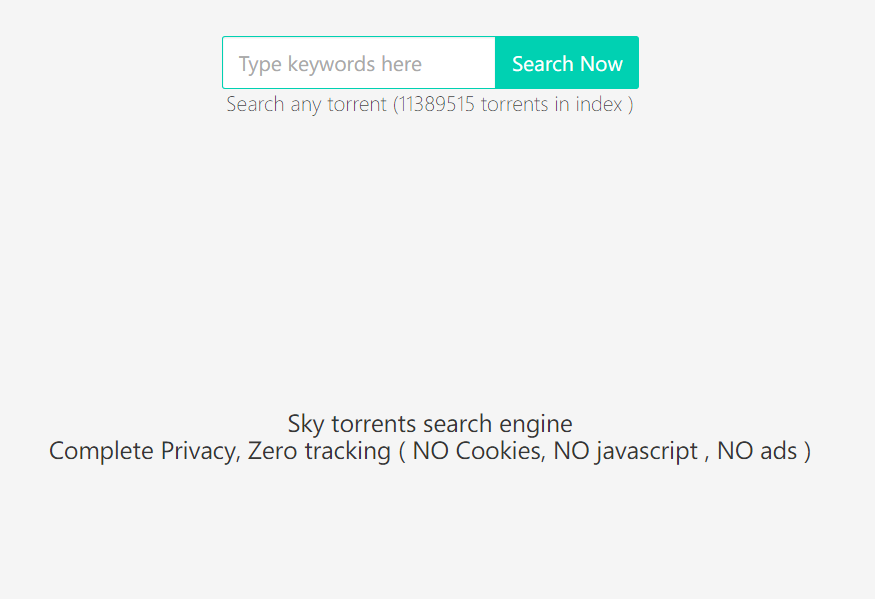Click the word "index" in the caption

pyautogui.click(x=599, y=104)
